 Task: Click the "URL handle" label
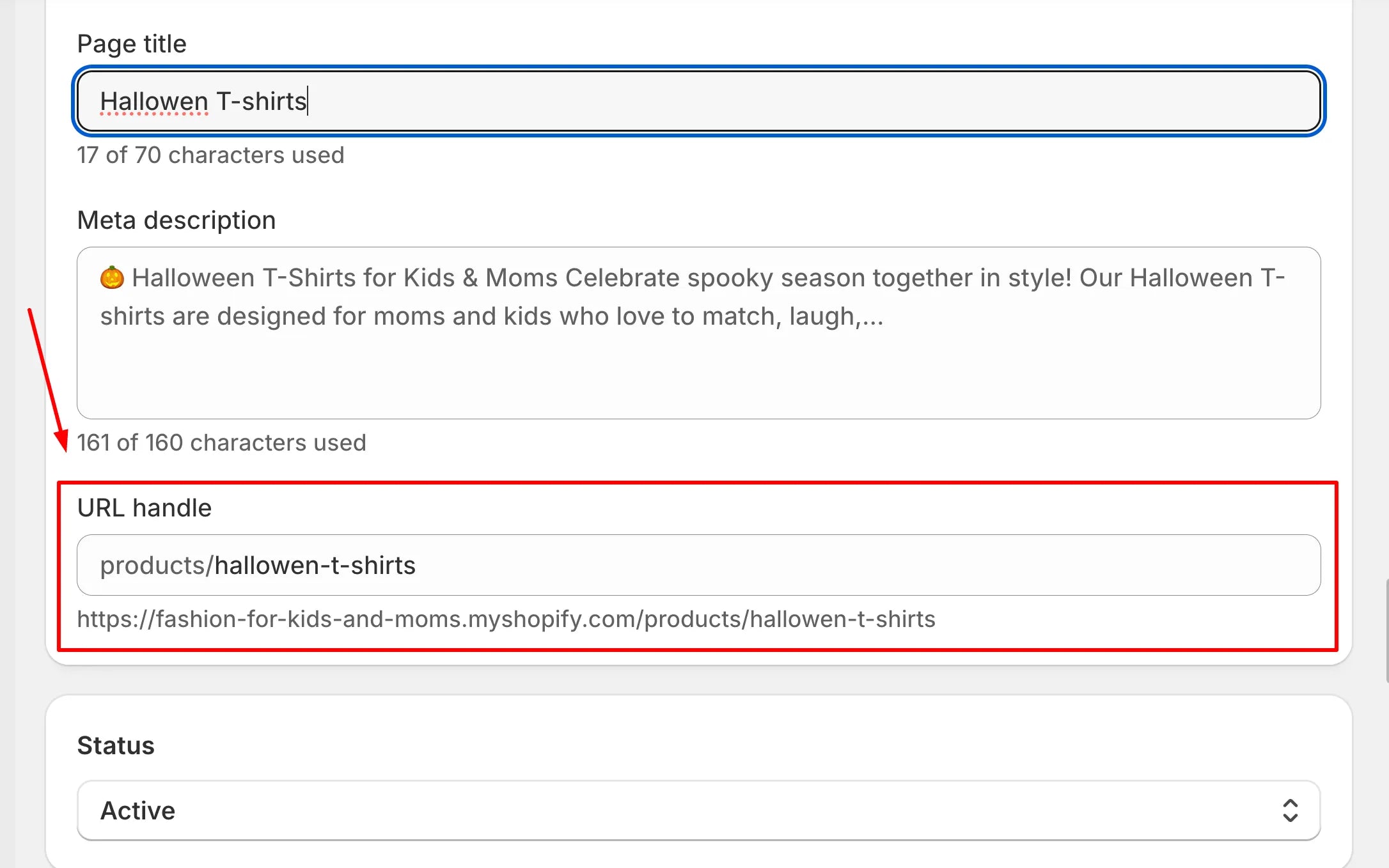click(x=145, y=508)
